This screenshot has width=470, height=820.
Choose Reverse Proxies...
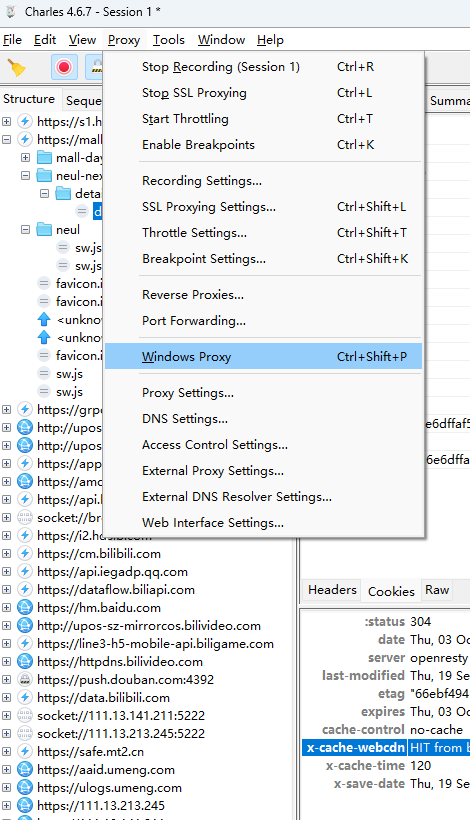click(263, 295)
